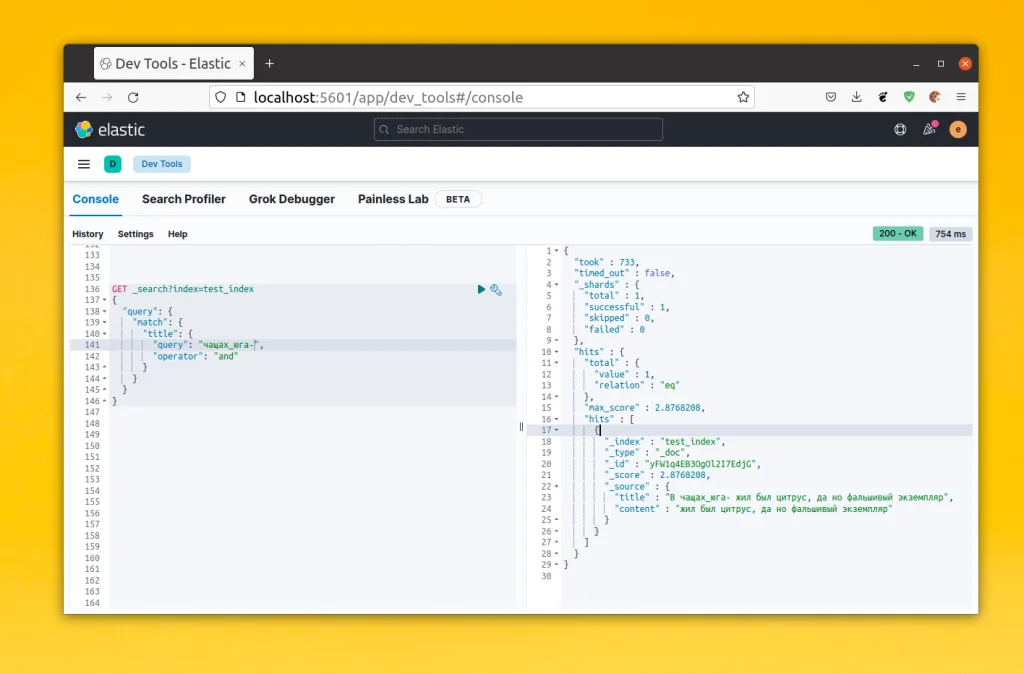This screenshot has height=674, width=1024.
Task: Click the Painless Lab BETA link
Action: [x=393, y=199]
